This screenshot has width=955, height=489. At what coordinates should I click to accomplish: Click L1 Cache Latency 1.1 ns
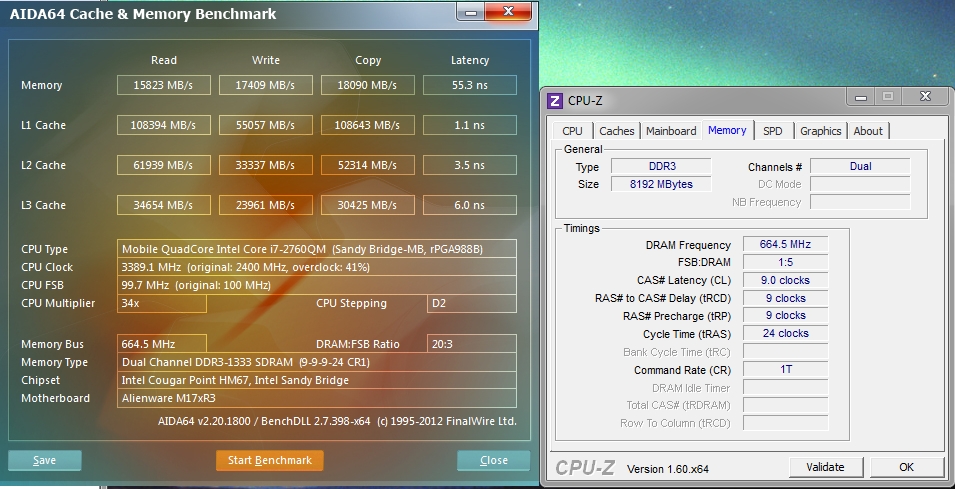tap(470, 125)
